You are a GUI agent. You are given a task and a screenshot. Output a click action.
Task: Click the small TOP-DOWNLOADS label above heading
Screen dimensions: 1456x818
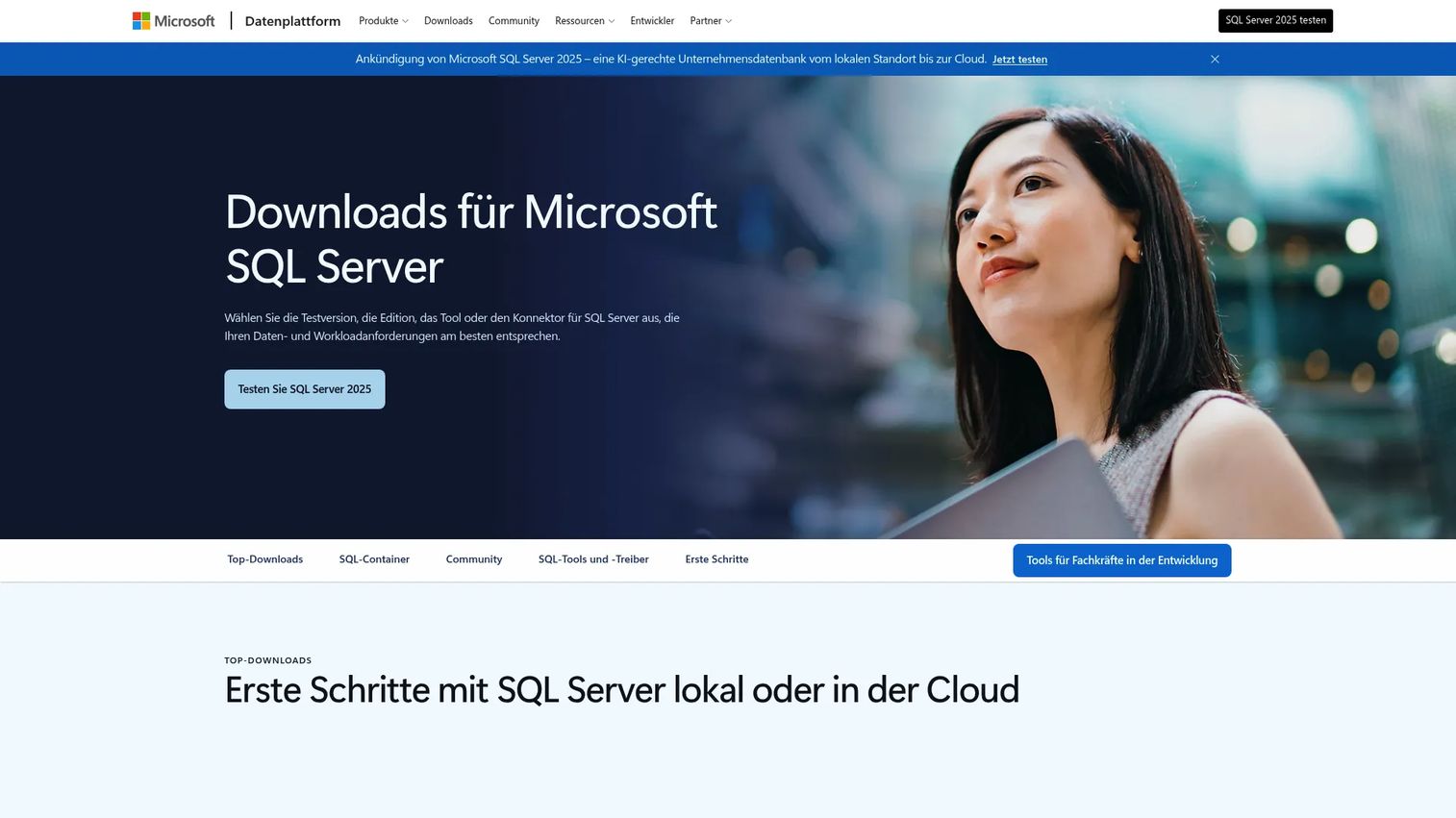(268, 660)
